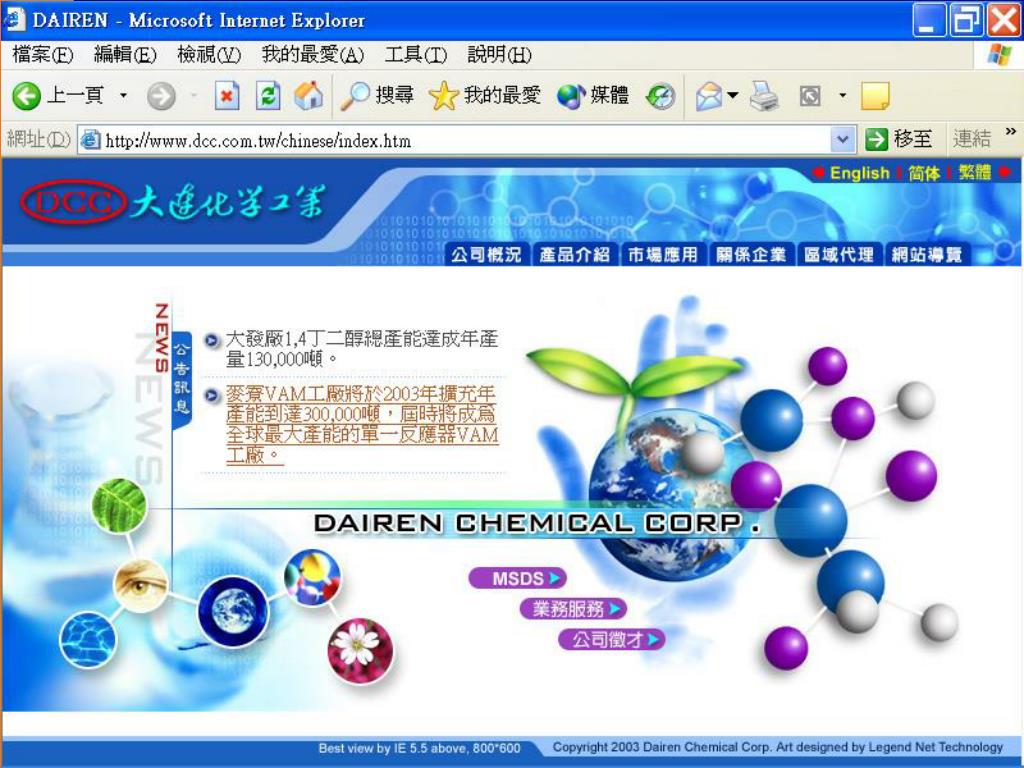1024x768 pixels.
Task: Switch language to English
Action: tap(859, 173)
